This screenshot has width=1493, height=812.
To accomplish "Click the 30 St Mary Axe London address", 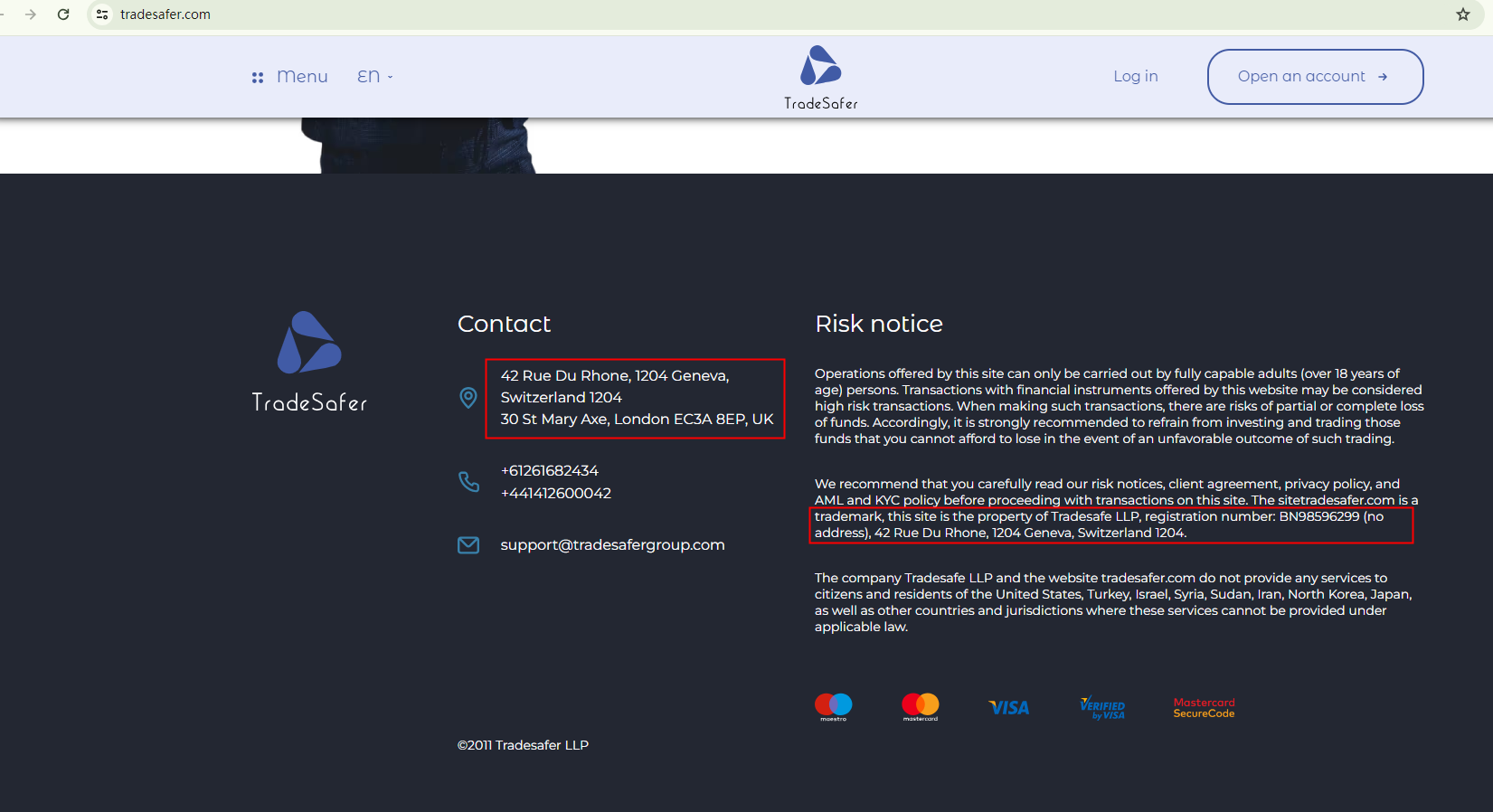I will [638, 420].
